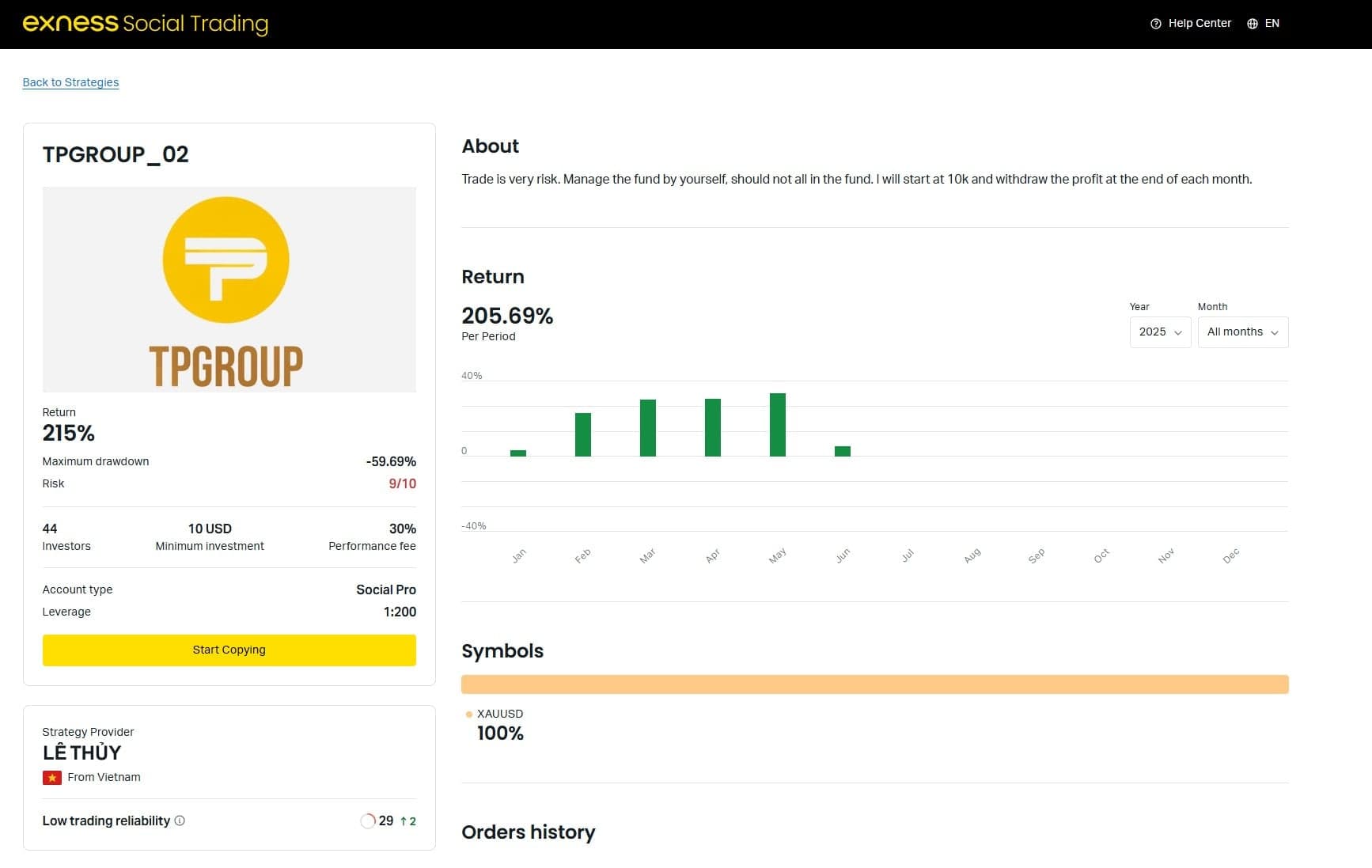
Task: Click the Social Pro account type
Action: pyautogui.click(x=386, y=589)
